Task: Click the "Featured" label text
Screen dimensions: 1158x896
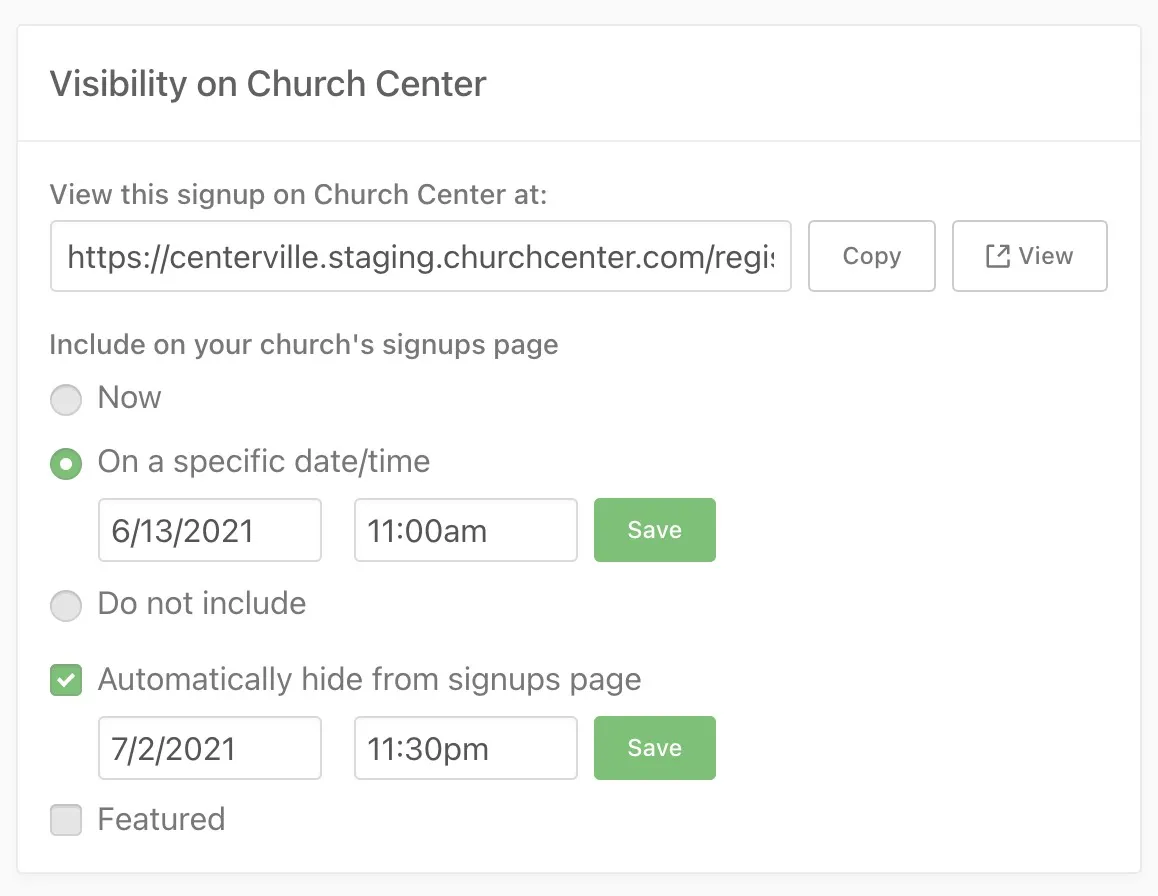Action: pos(161,820)
